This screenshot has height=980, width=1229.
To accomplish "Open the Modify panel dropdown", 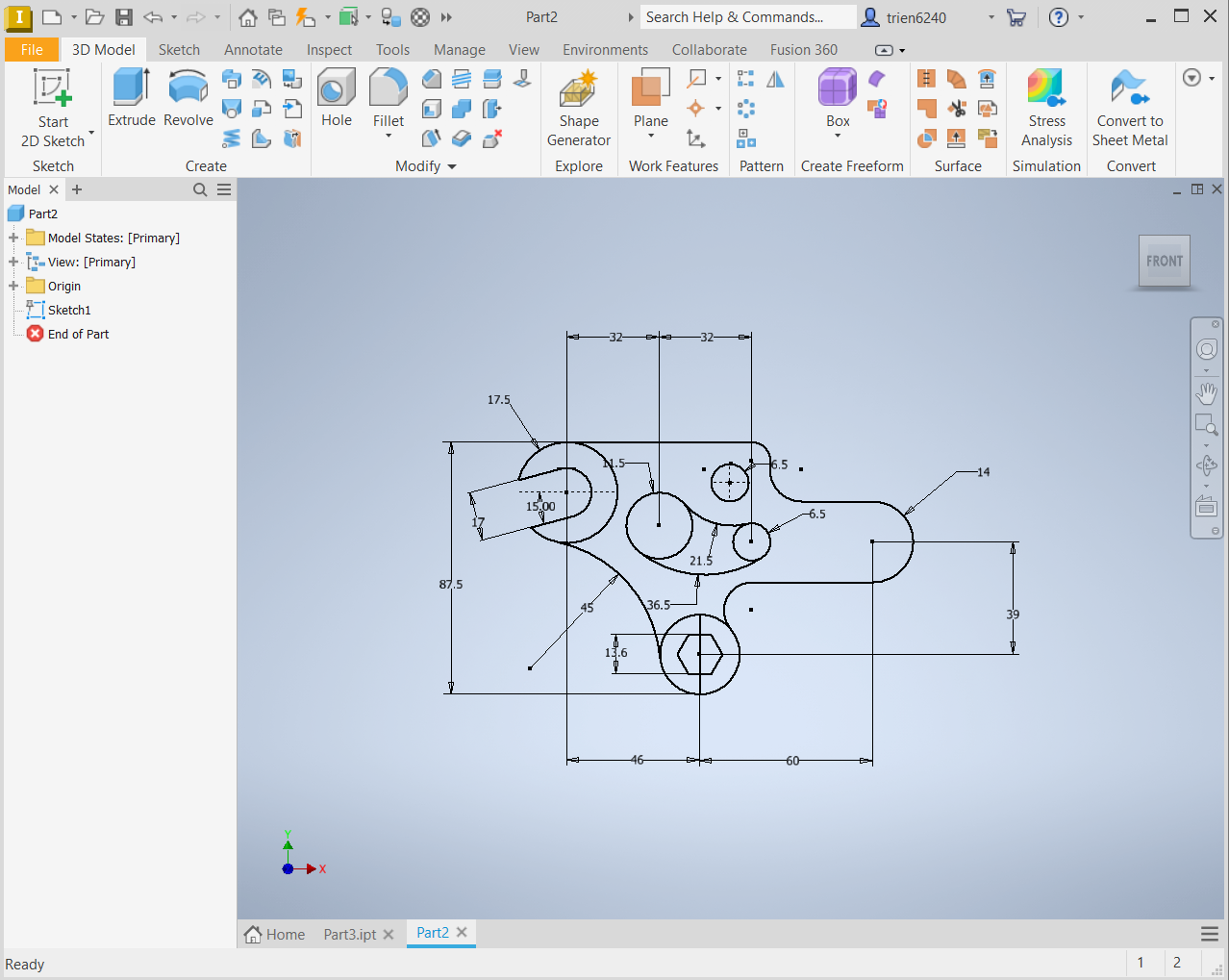I will (452, 166).
